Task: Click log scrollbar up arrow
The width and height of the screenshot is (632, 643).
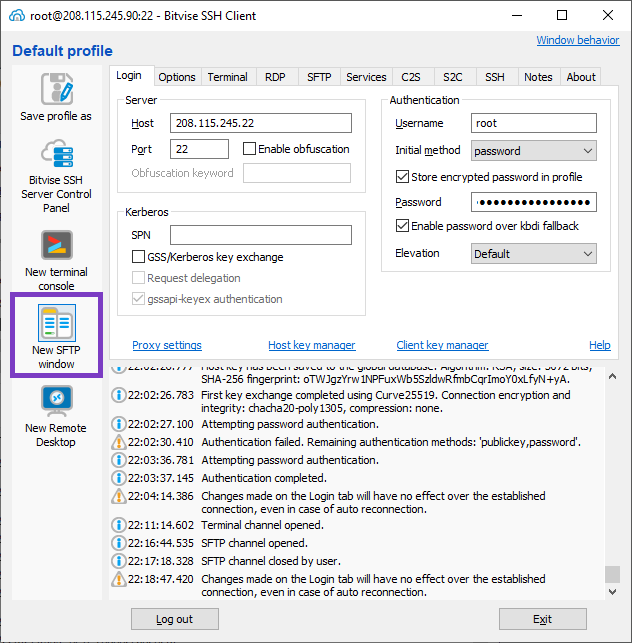Action: tap(612, 376)
